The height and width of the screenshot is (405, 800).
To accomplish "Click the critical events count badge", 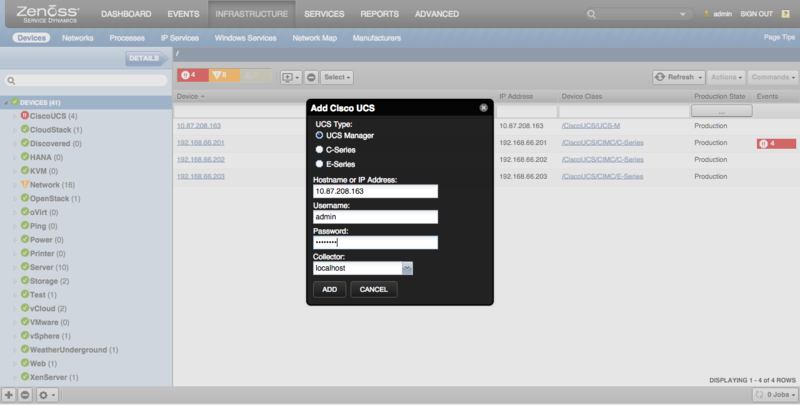I will (193, 75).
